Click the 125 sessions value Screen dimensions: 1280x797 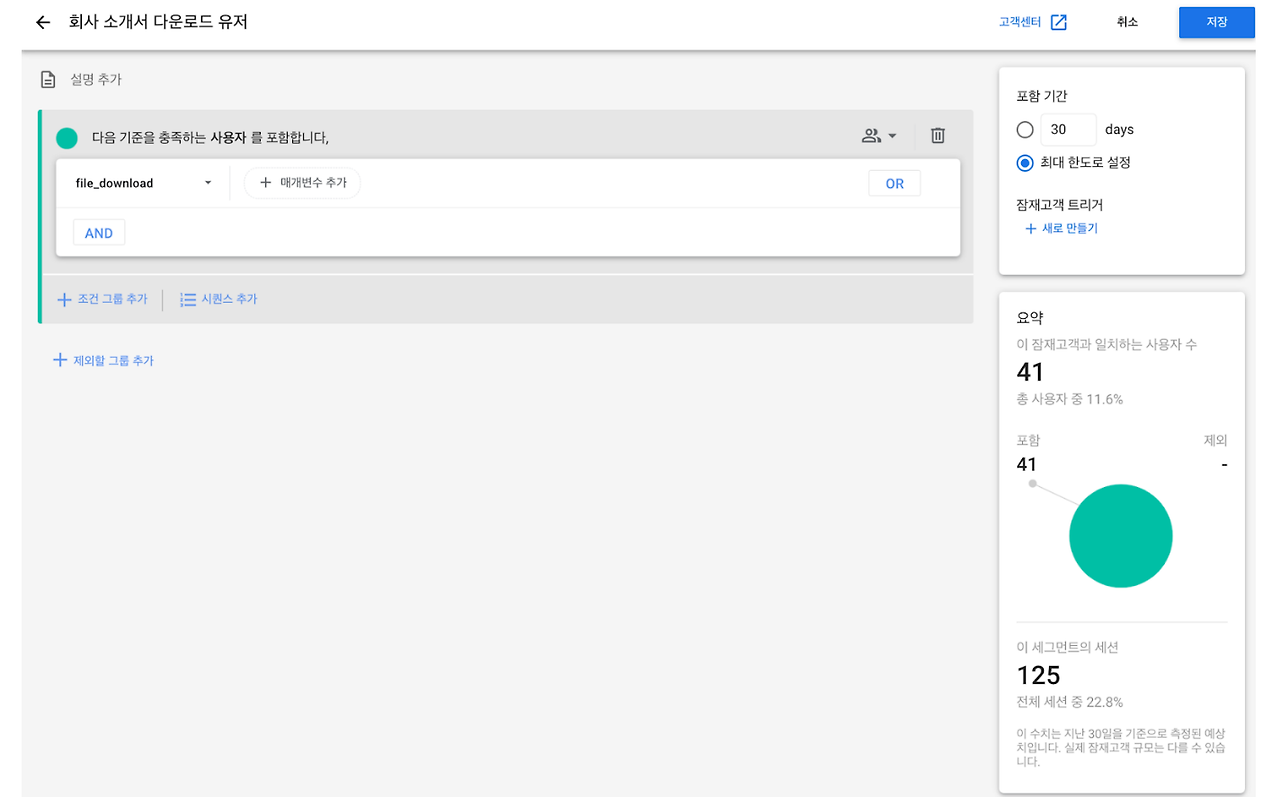pyautogui.click(x=1038, y=675)
